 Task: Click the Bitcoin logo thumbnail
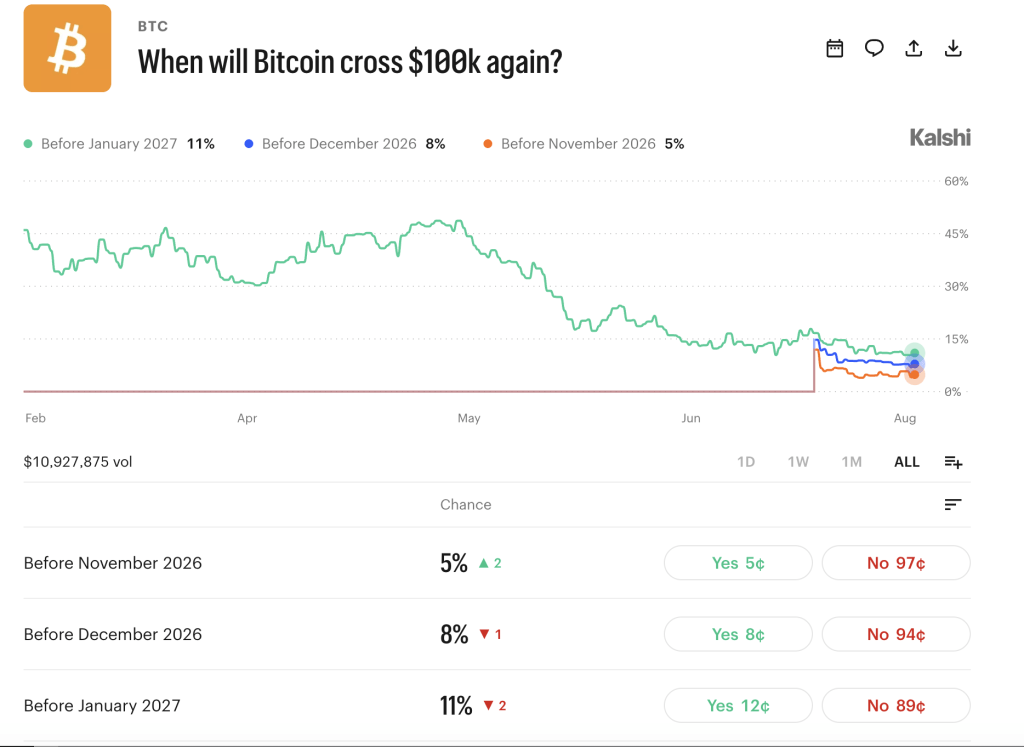coord(67,48)
